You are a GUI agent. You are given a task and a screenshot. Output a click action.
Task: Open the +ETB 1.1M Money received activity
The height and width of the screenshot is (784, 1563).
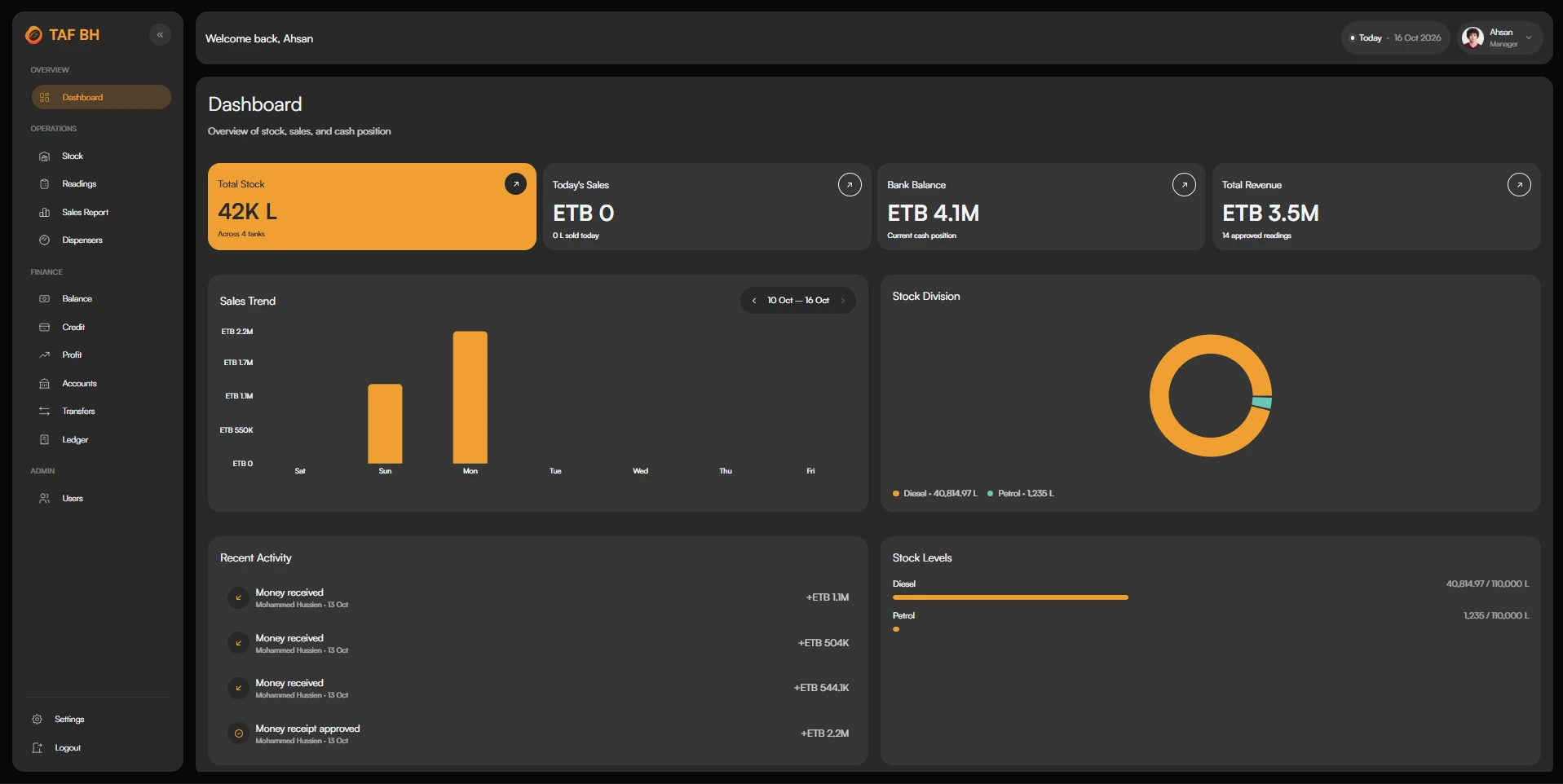538,597
